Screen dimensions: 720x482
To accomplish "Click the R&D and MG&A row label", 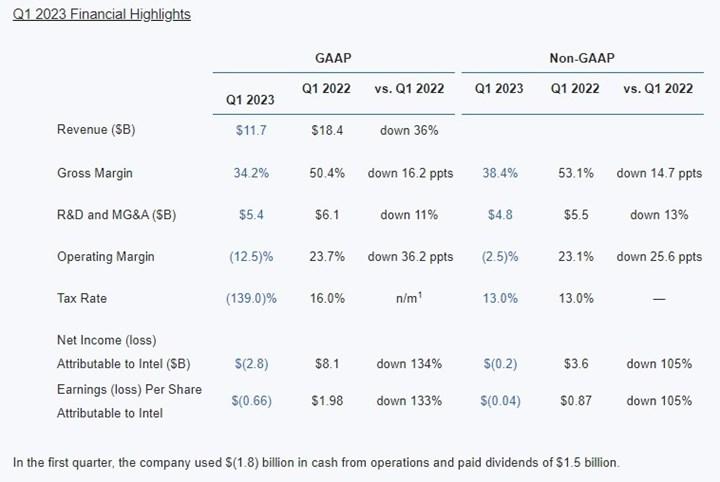I will (118, 215).
